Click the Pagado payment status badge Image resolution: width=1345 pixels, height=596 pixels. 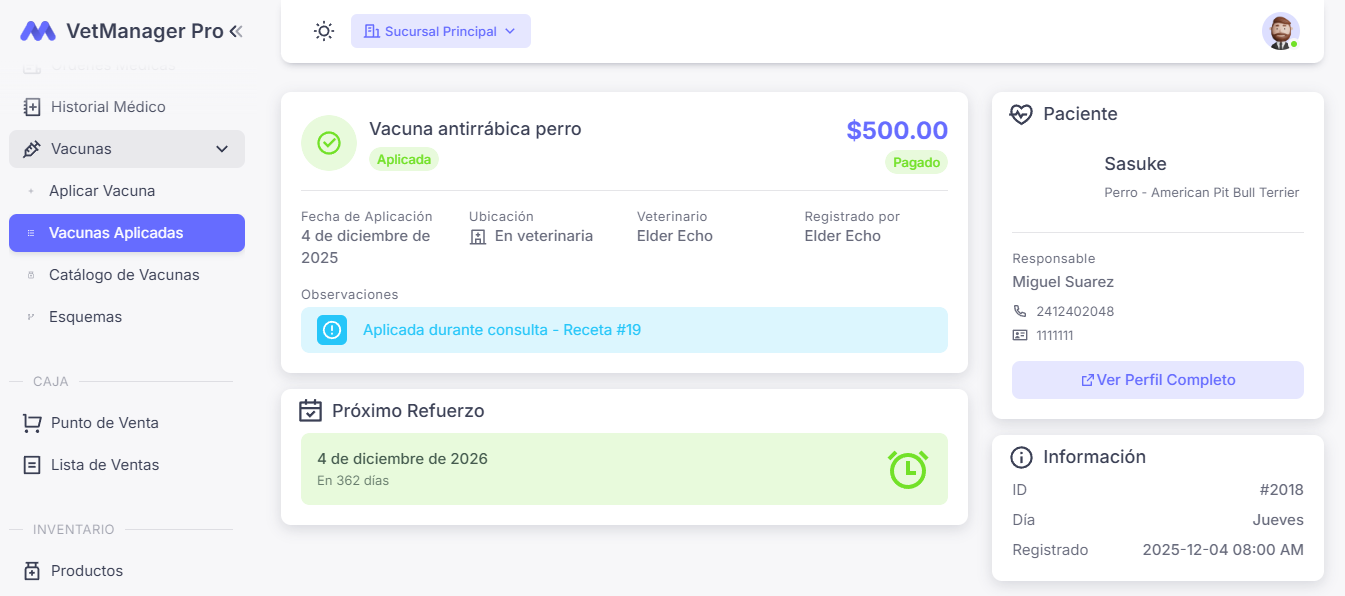pyautogui.click(x=916, y=162)
